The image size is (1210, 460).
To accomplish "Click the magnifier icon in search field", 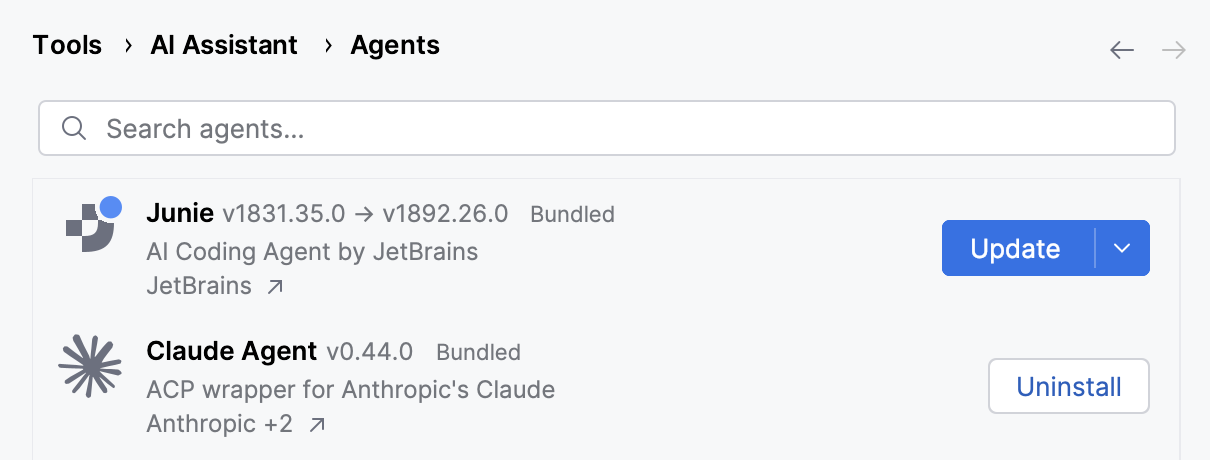I will [73, 128].
